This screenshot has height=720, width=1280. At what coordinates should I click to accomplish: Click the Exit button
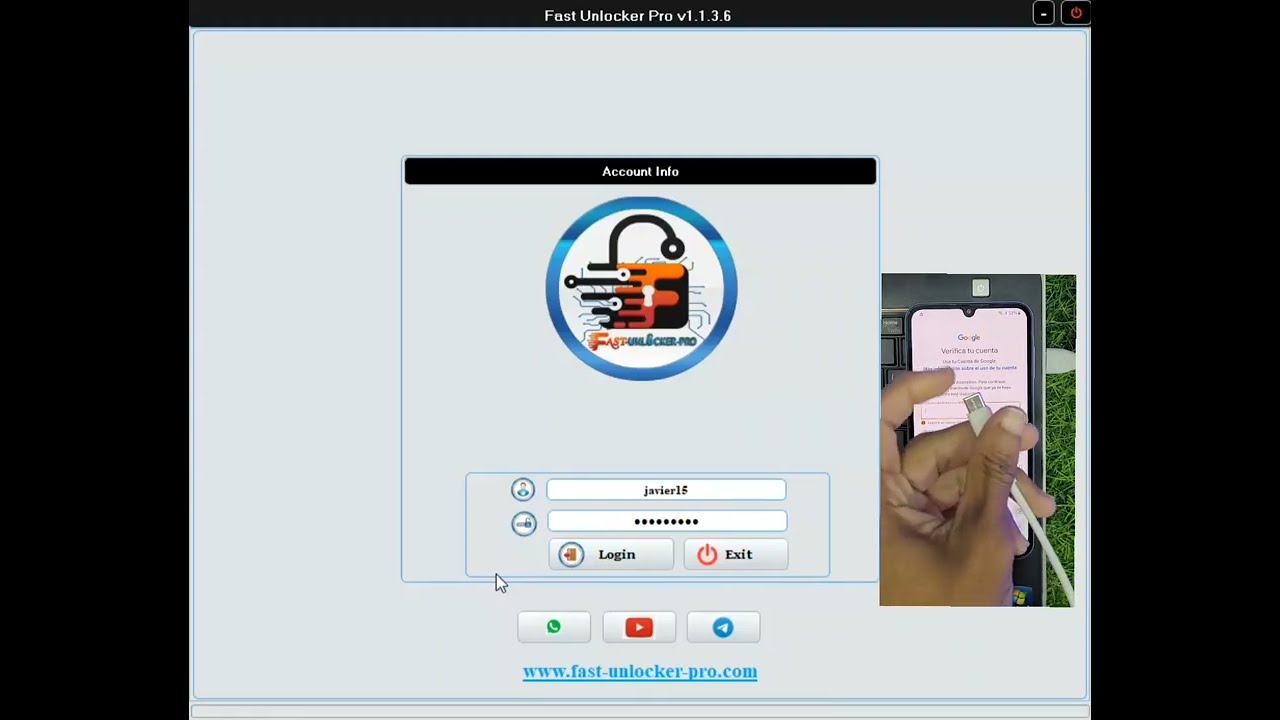736,555
